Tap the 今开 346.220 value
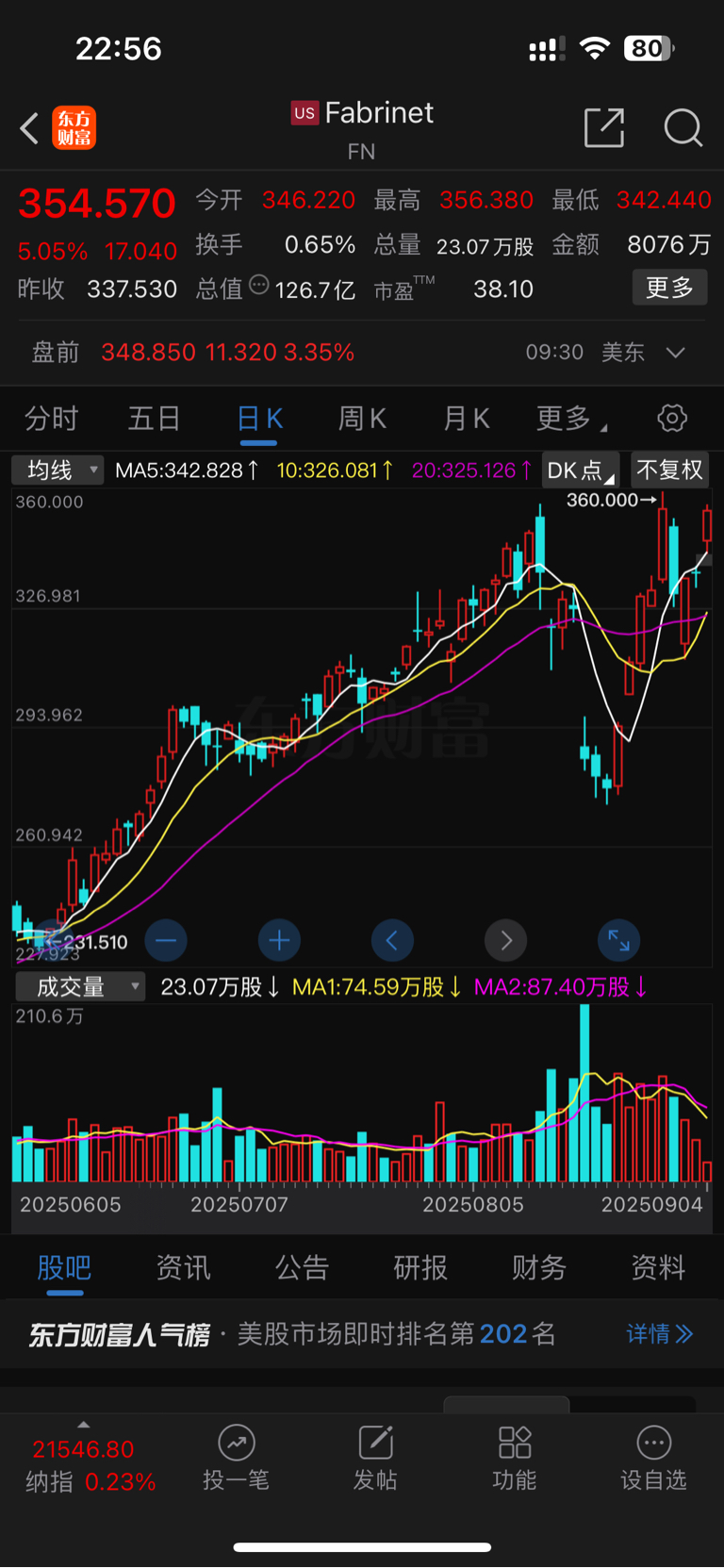The height and width of the screenshot is (1568, 724). coord(308,200)
